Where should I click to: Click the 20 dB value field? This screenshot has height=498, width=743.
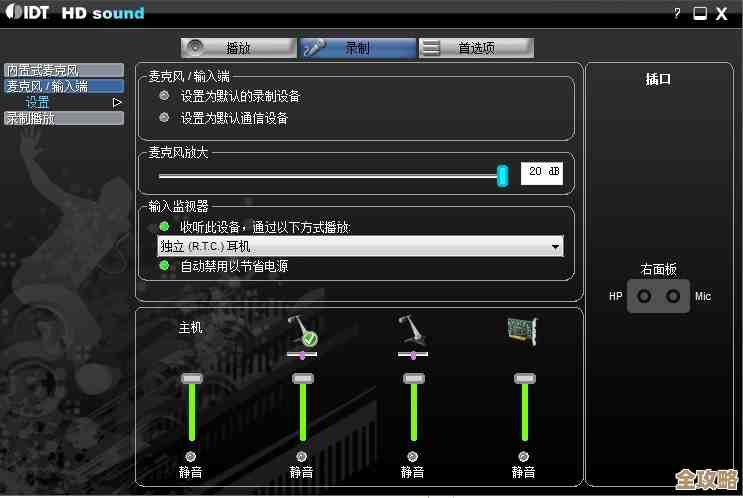542,173
